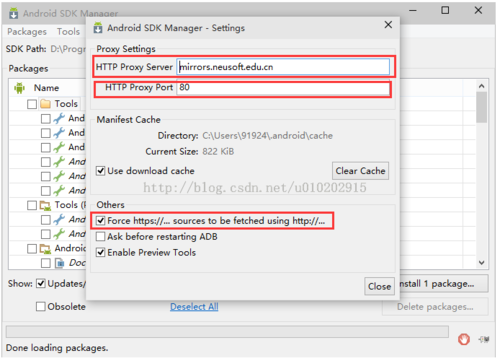Maximize the Android SDK Manager window
The width and height of the screenshot is (500, 361).
[445, 10]
